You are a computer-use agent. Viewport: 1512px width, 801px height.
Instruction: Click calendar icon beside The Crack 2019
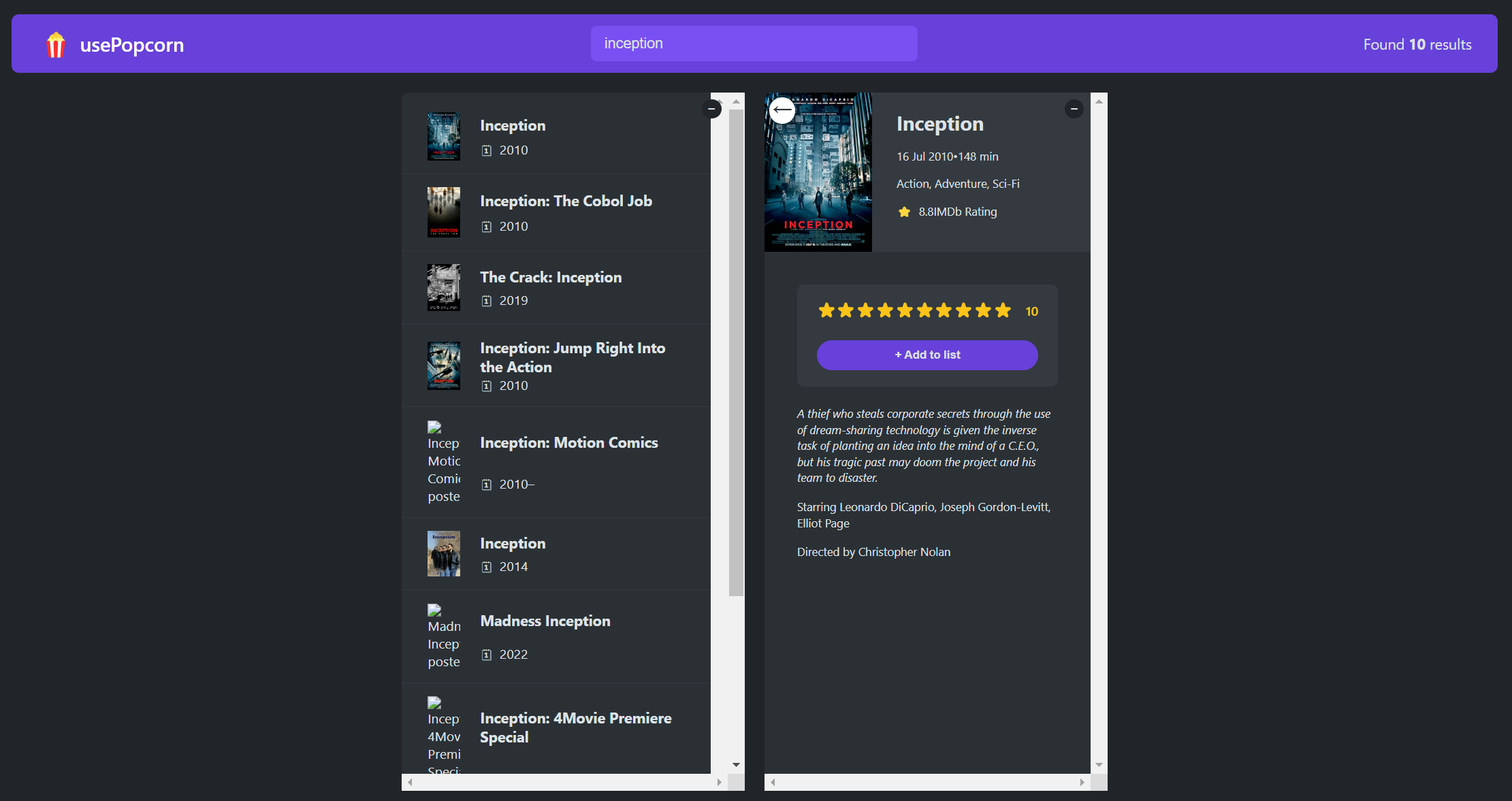coord(487,301)
